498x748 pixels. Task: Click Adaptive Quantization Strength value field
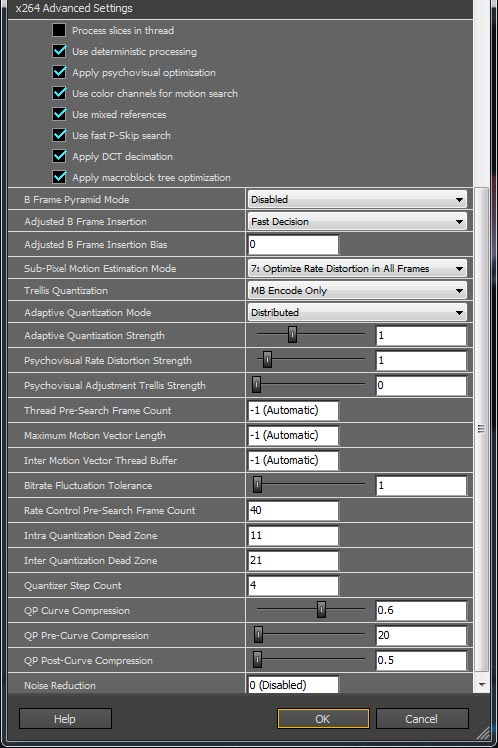pyautogui.click(x=421, y=335)
